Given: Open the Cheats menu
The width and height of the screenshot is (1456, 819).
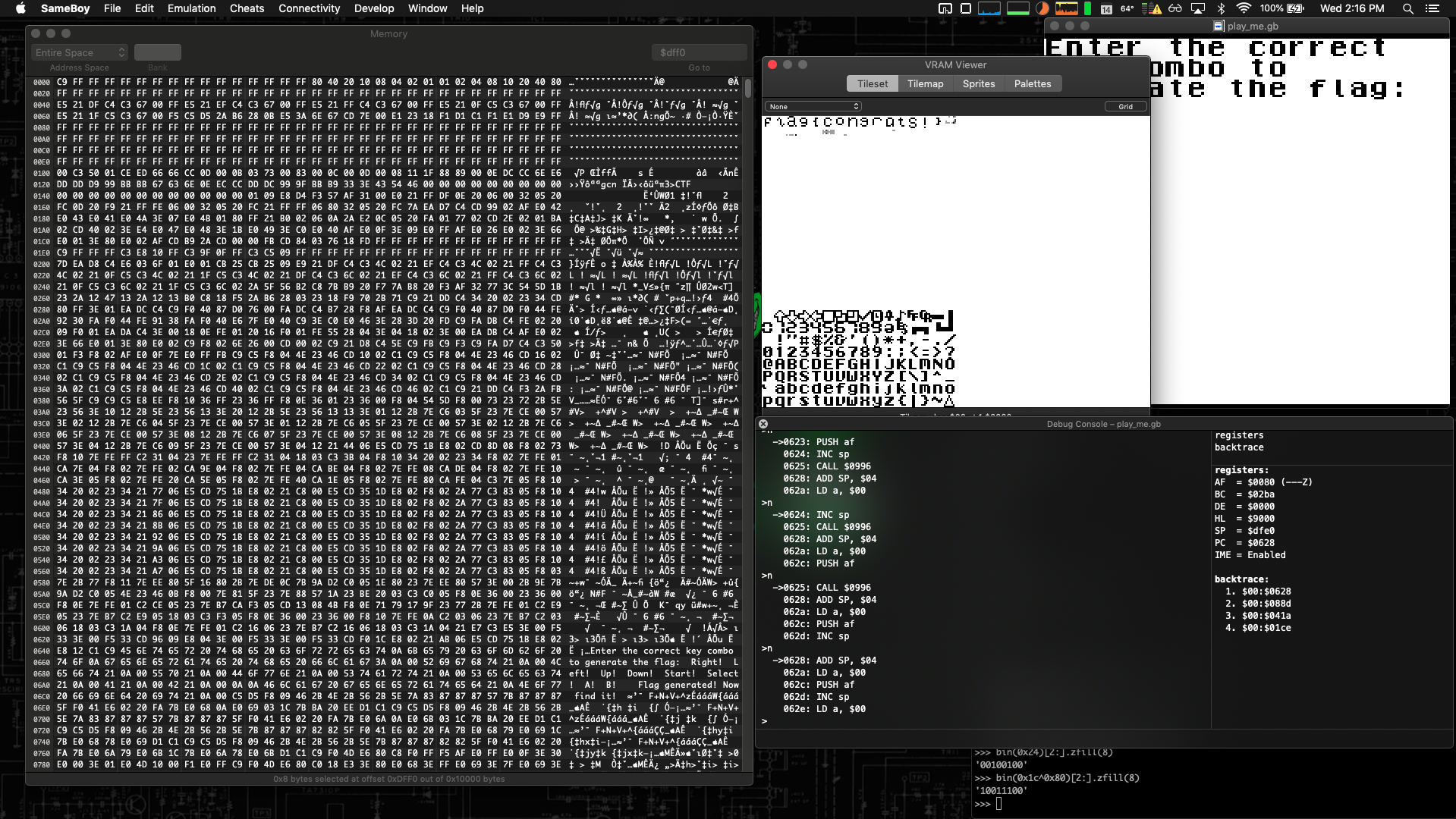Looking at the screenshot, I should (x=247, y=8).
